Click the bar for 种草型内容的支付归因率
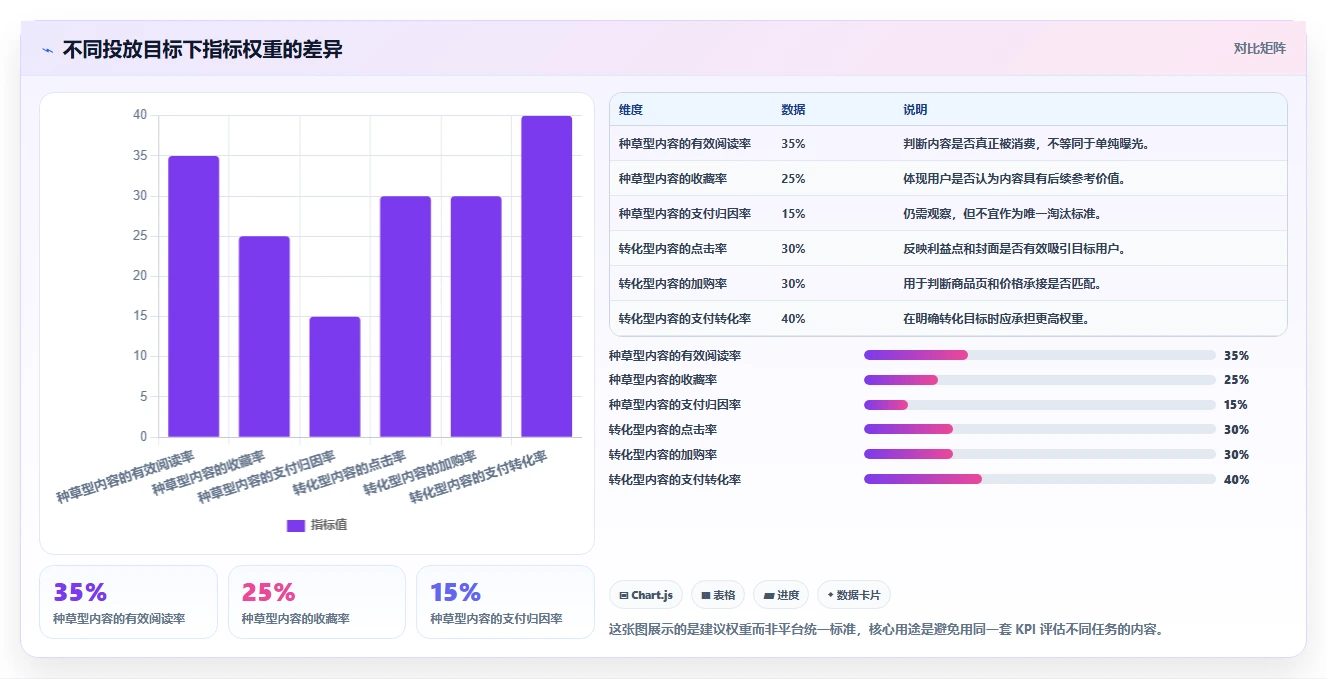This screenshot has height=679, width=1327. pyautogui.click(x=335, y=377)
